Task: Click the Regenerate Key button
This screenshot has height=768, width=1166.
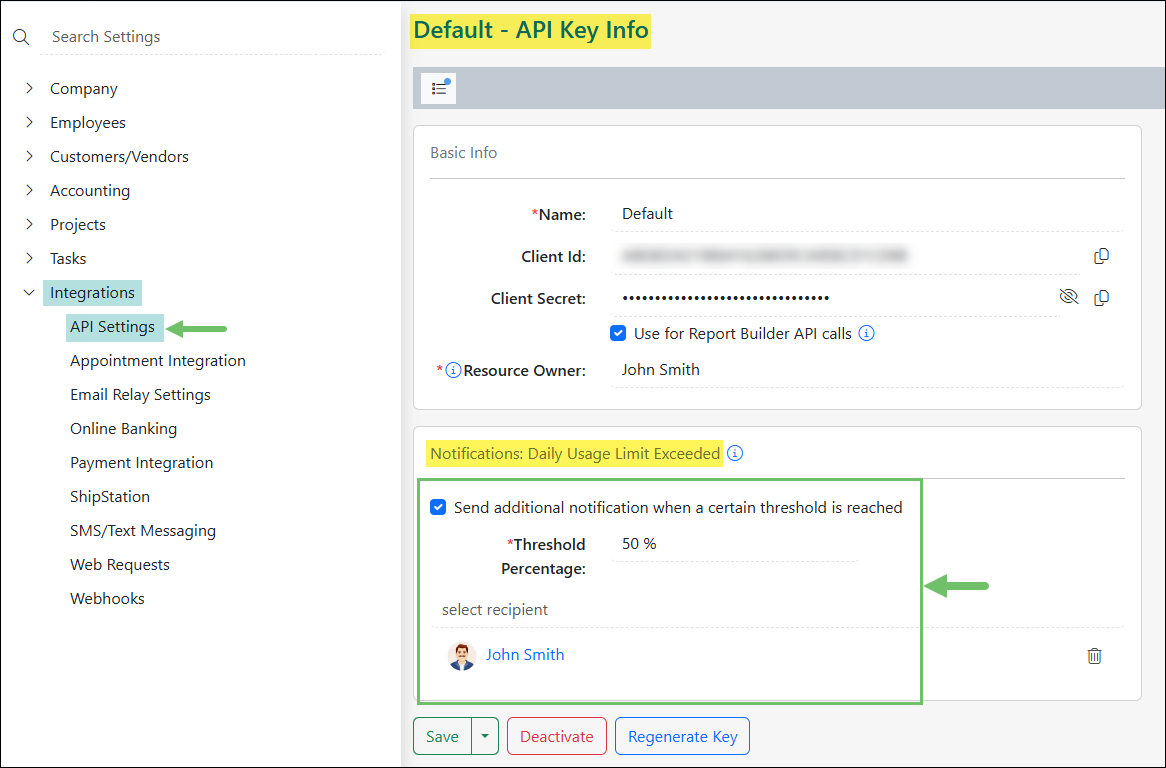Action: coord(683,736)
